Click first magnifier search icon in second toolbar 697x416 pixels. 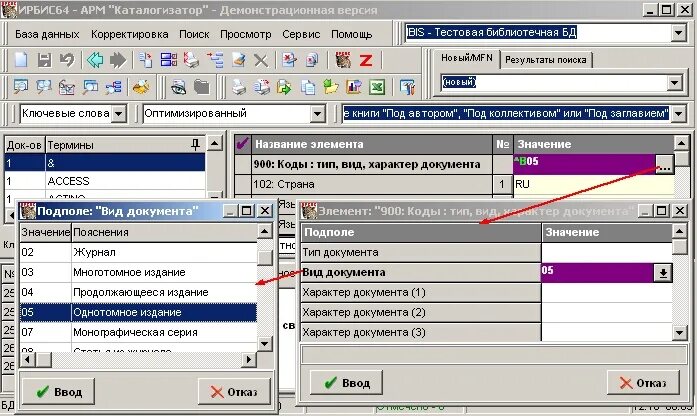tap(20, 87)
